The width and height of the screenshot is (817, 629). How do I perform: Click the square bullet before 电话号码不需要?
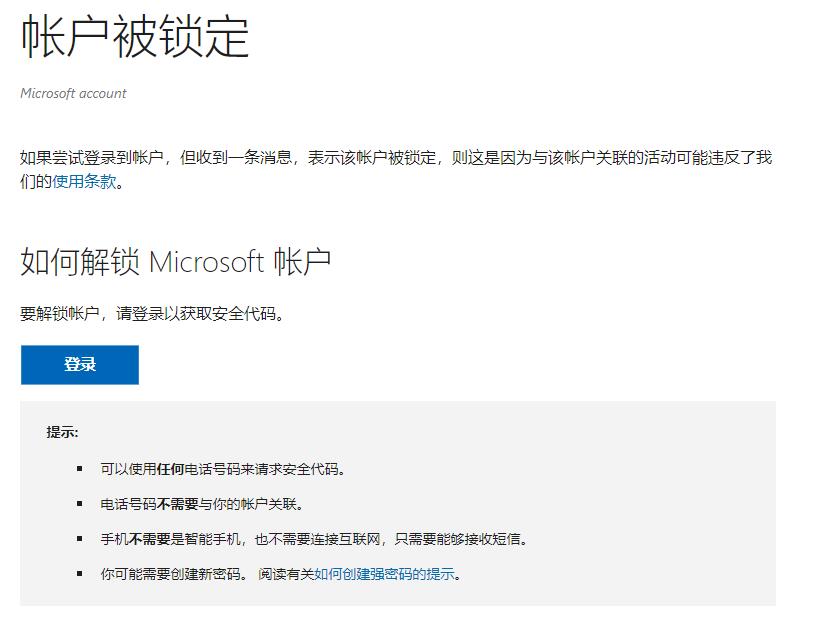click(x=79, y=504)
